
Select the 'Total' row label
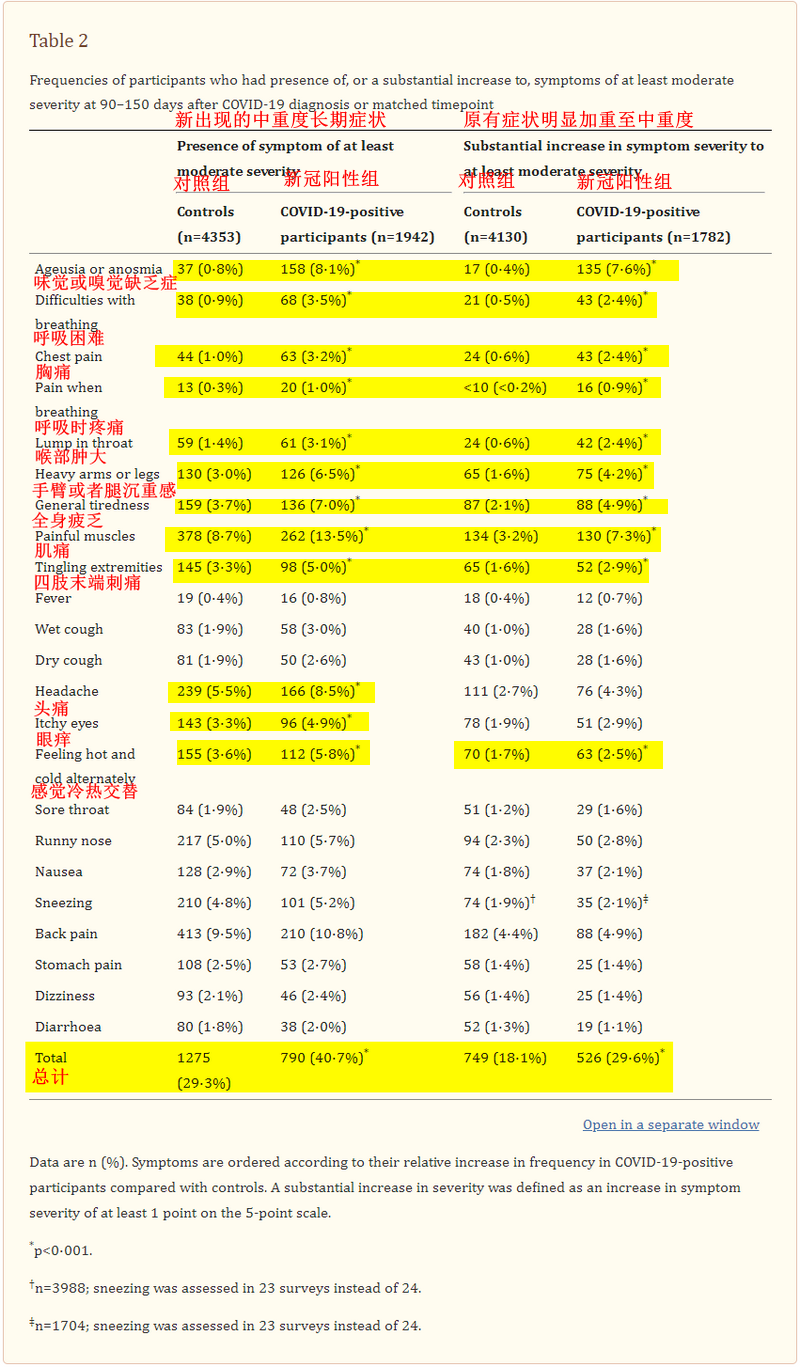coord(51,1058)
